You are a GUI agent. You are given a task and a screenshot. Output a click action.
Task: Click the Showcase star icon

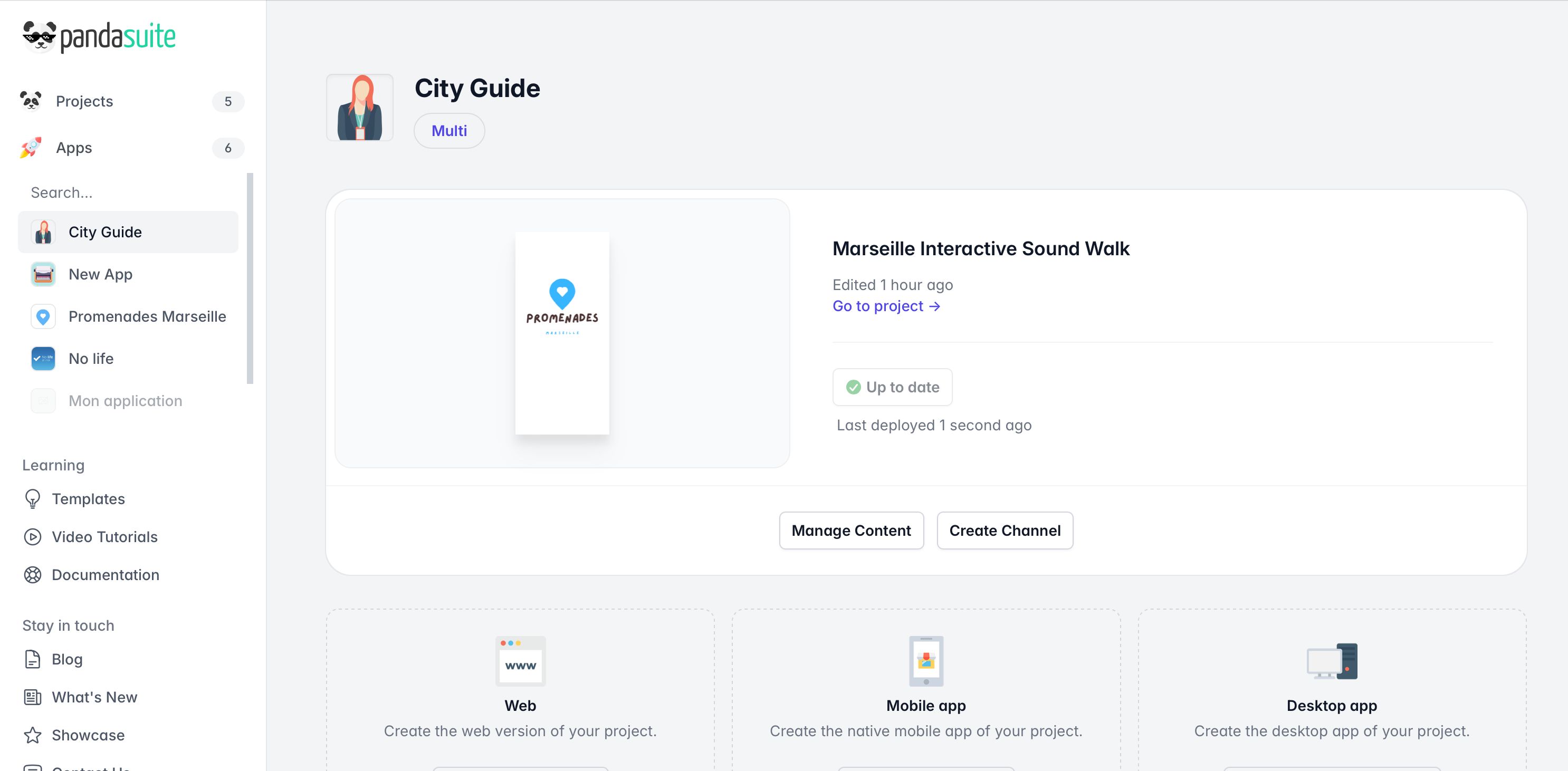click(x=33, y=735)
